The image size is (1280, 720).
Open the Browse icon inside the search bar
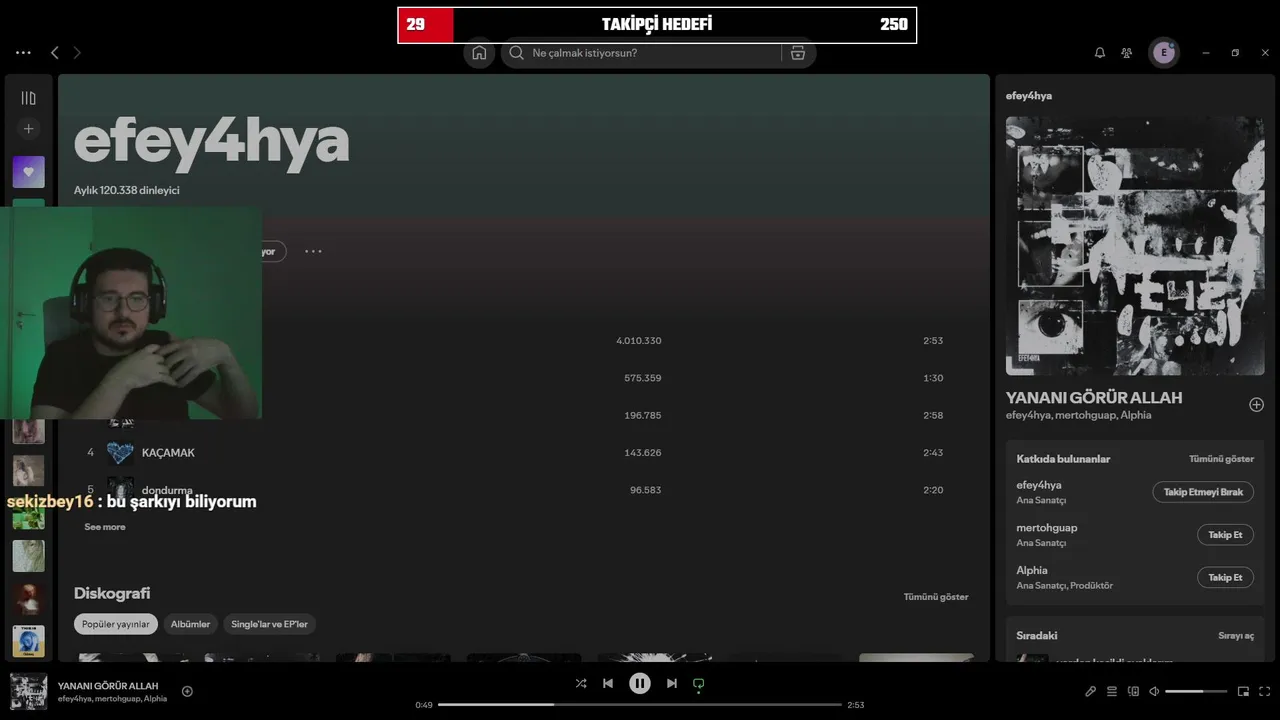798,53
